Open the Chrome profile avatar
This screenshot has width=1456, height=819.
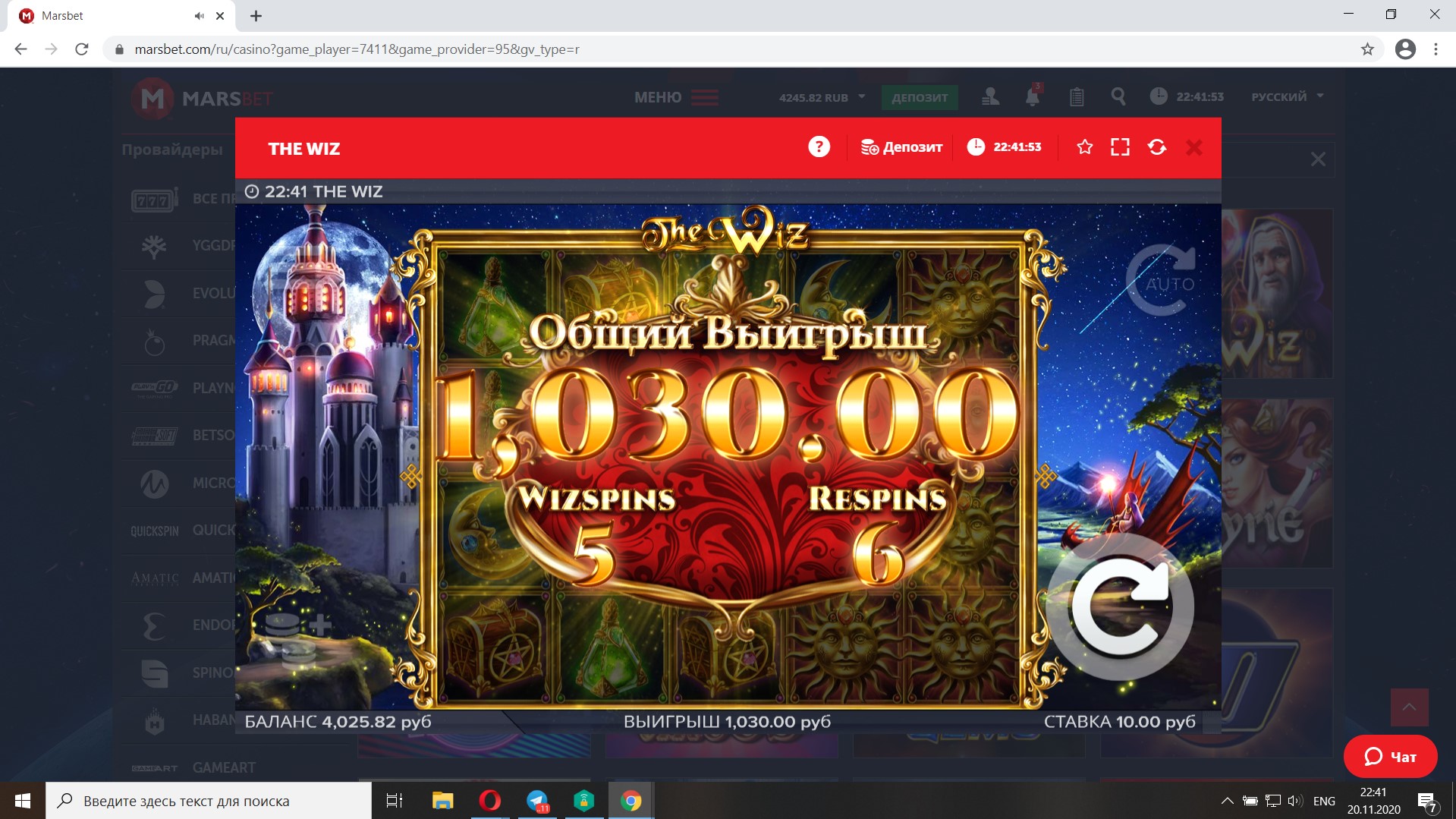click(1405, 49)
